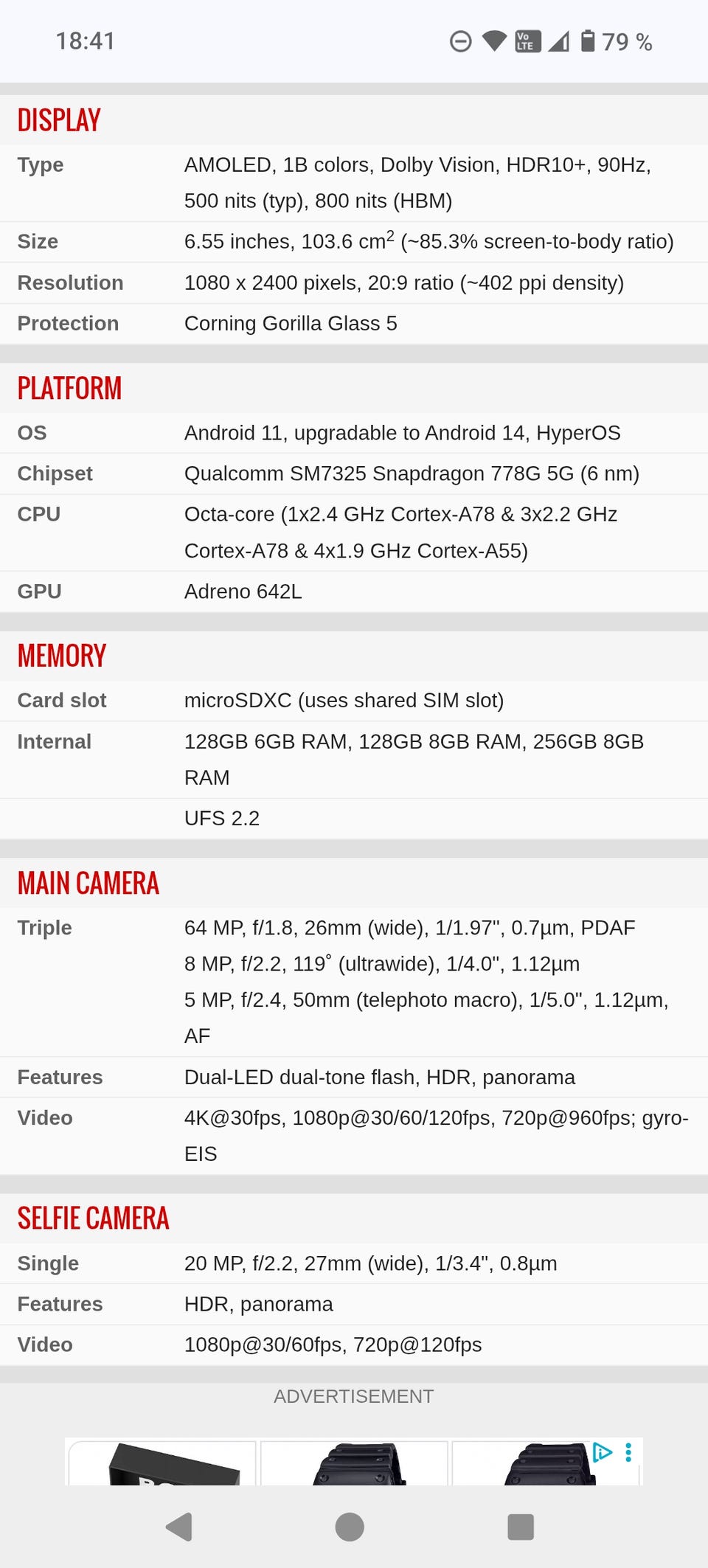
Task: Tap the Chipset spec label
Action: [x=55, y=473]
